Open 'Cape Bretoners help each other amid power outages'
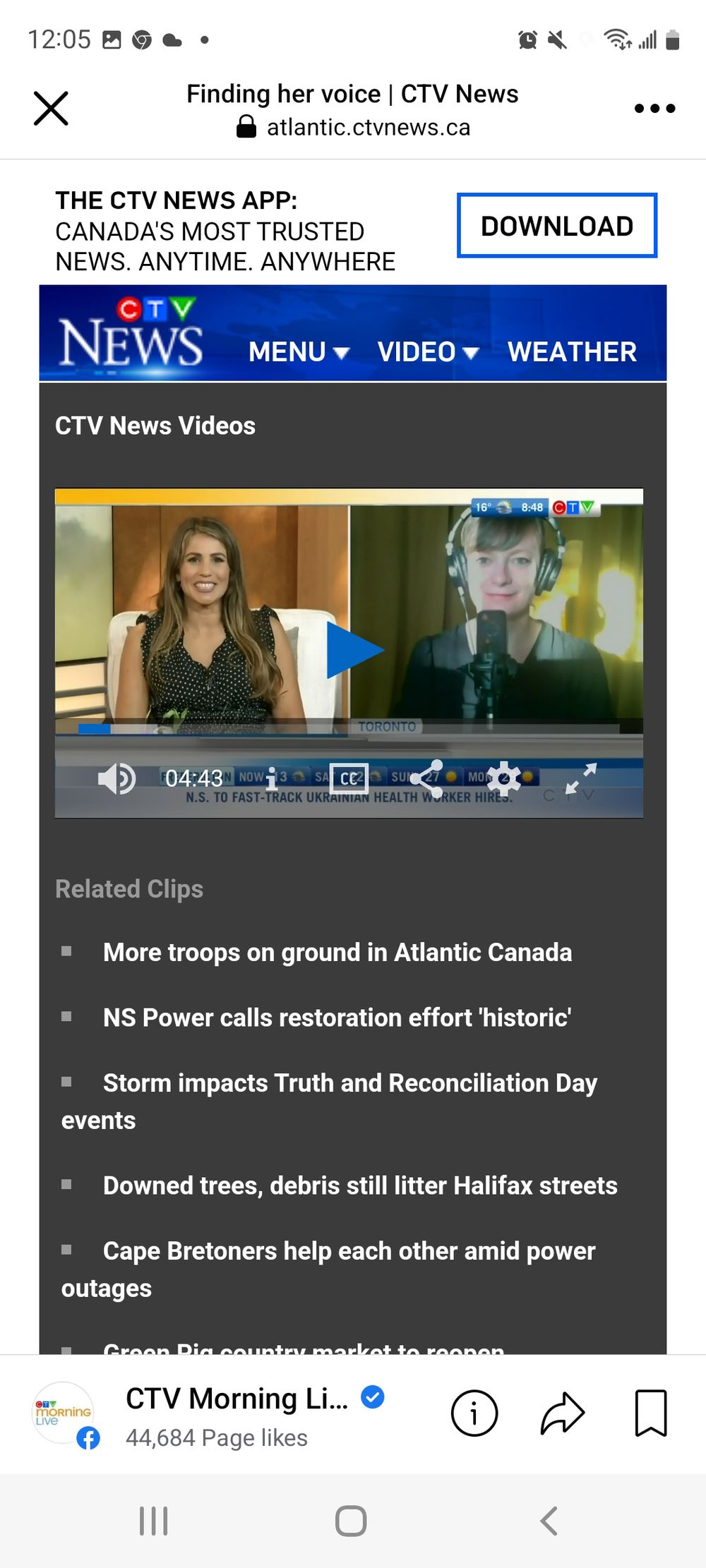 tap(329, 1270)
